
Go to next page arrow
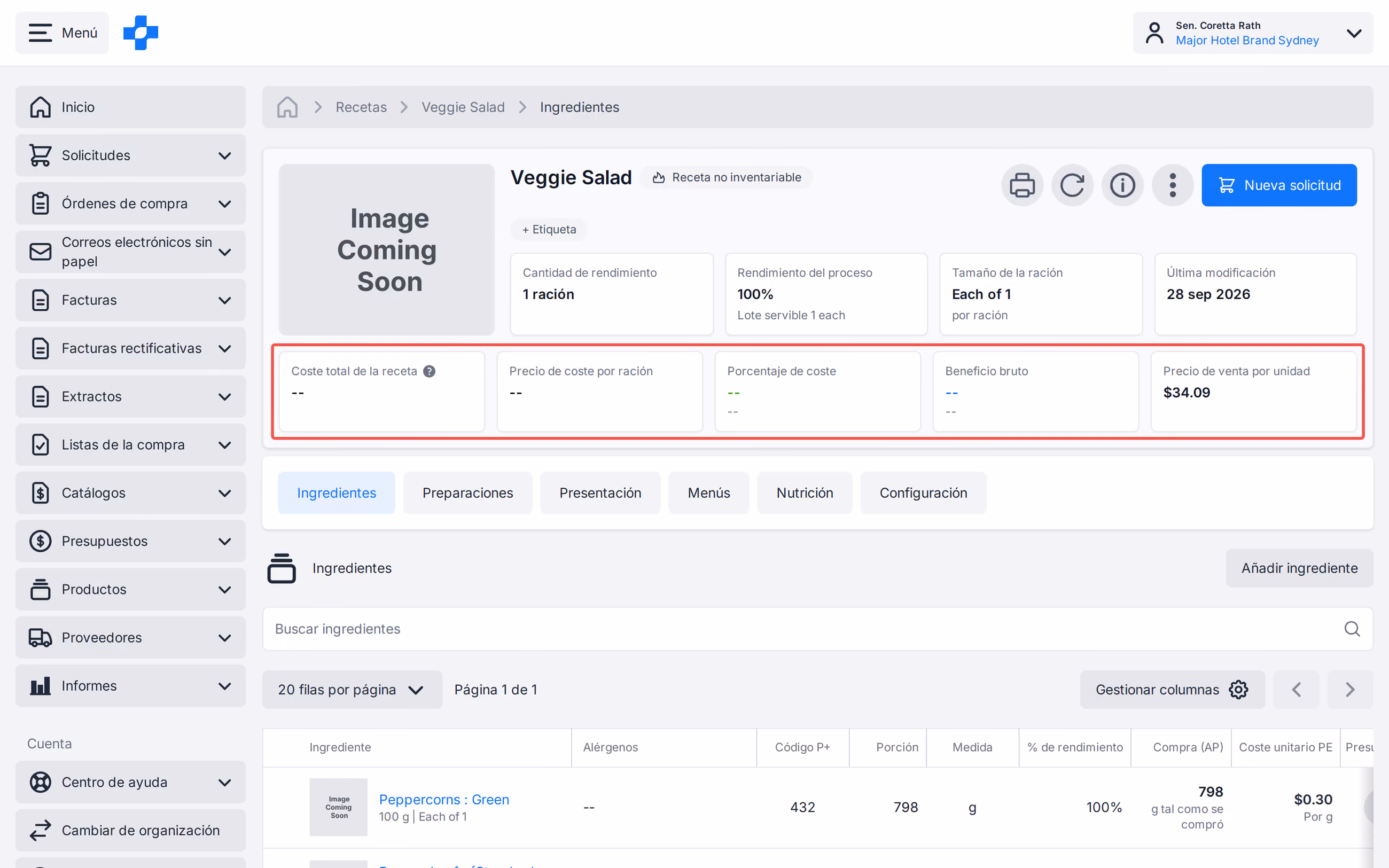[x=1350, y=690]
